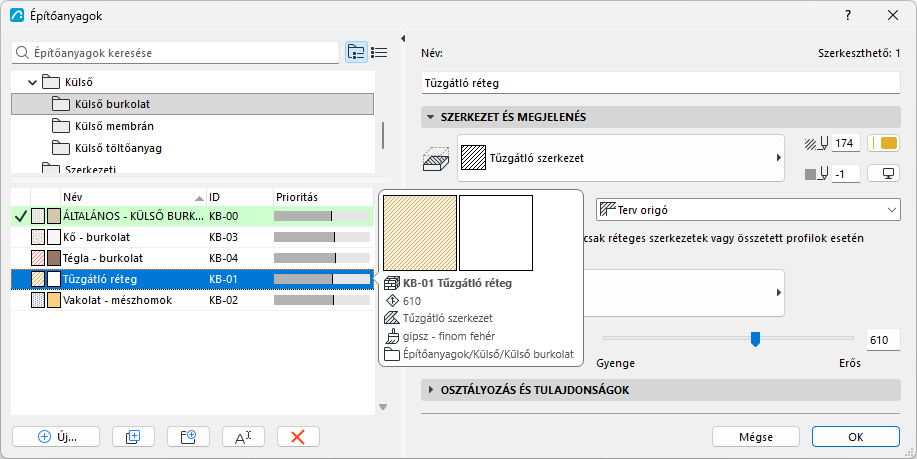Select ÁLTALÁNOS - KÜLSŐ BURK... row
The image size is (917, 459).
(192, 216)
